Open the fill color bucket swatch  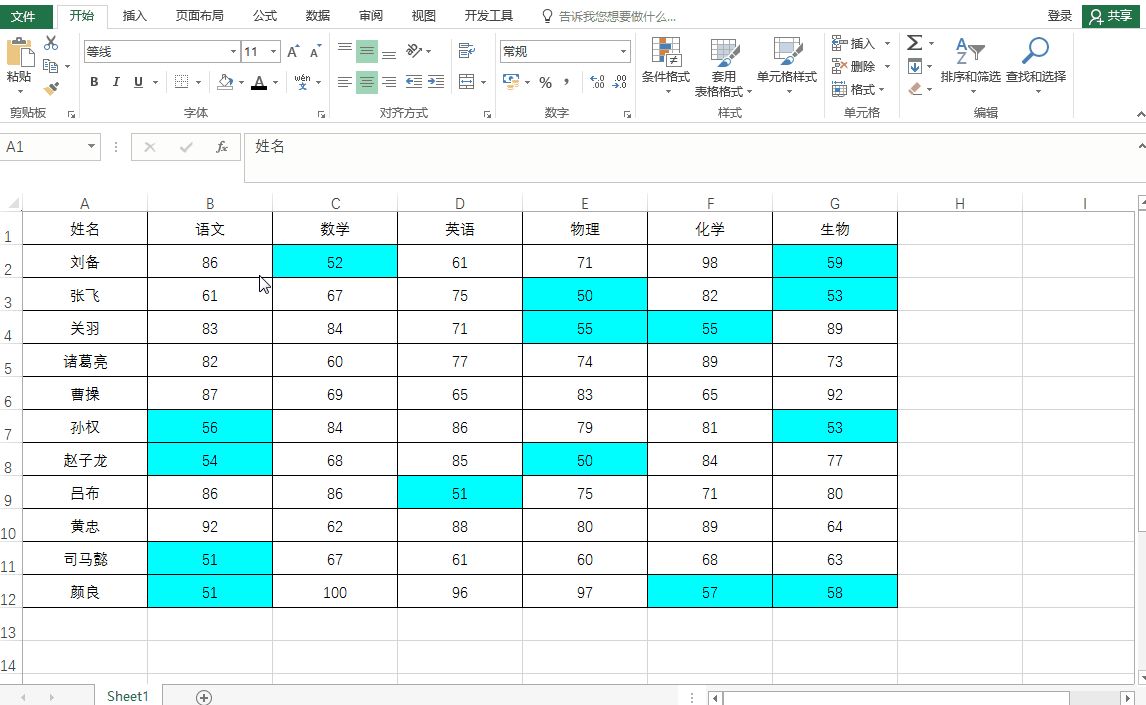225,83
